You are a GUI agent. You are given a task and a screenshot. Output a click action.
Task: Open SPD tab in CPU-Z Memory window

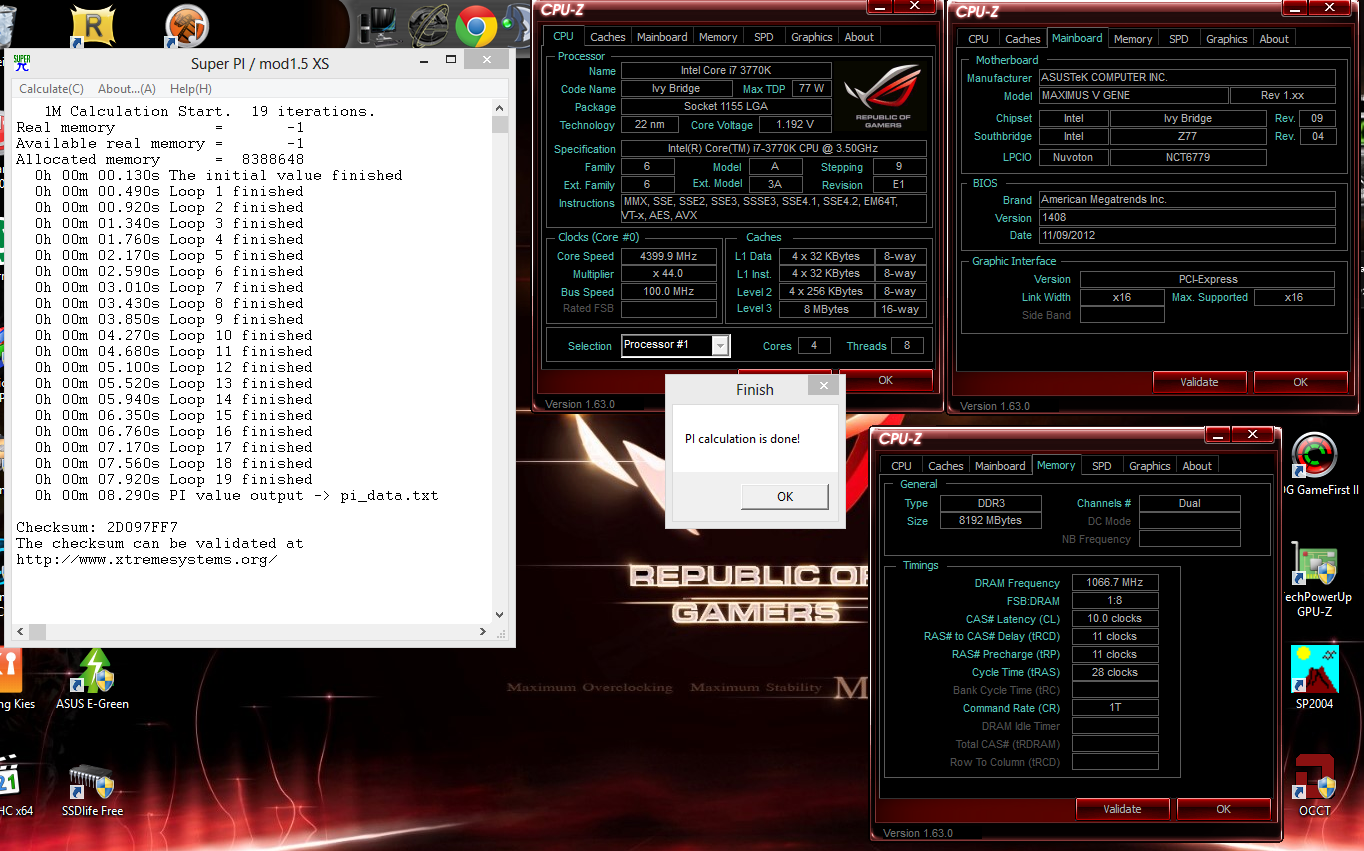[x=1101, y=466]
